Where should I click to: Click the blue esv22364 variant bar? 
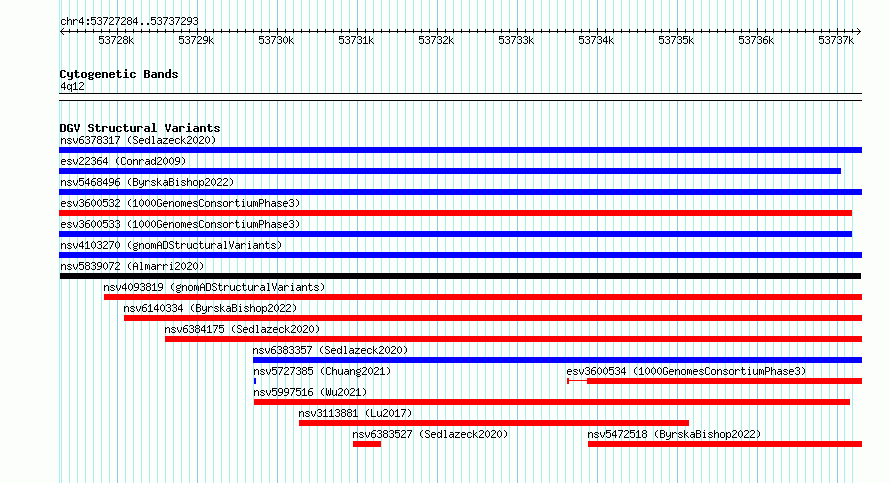coord(450,171)
